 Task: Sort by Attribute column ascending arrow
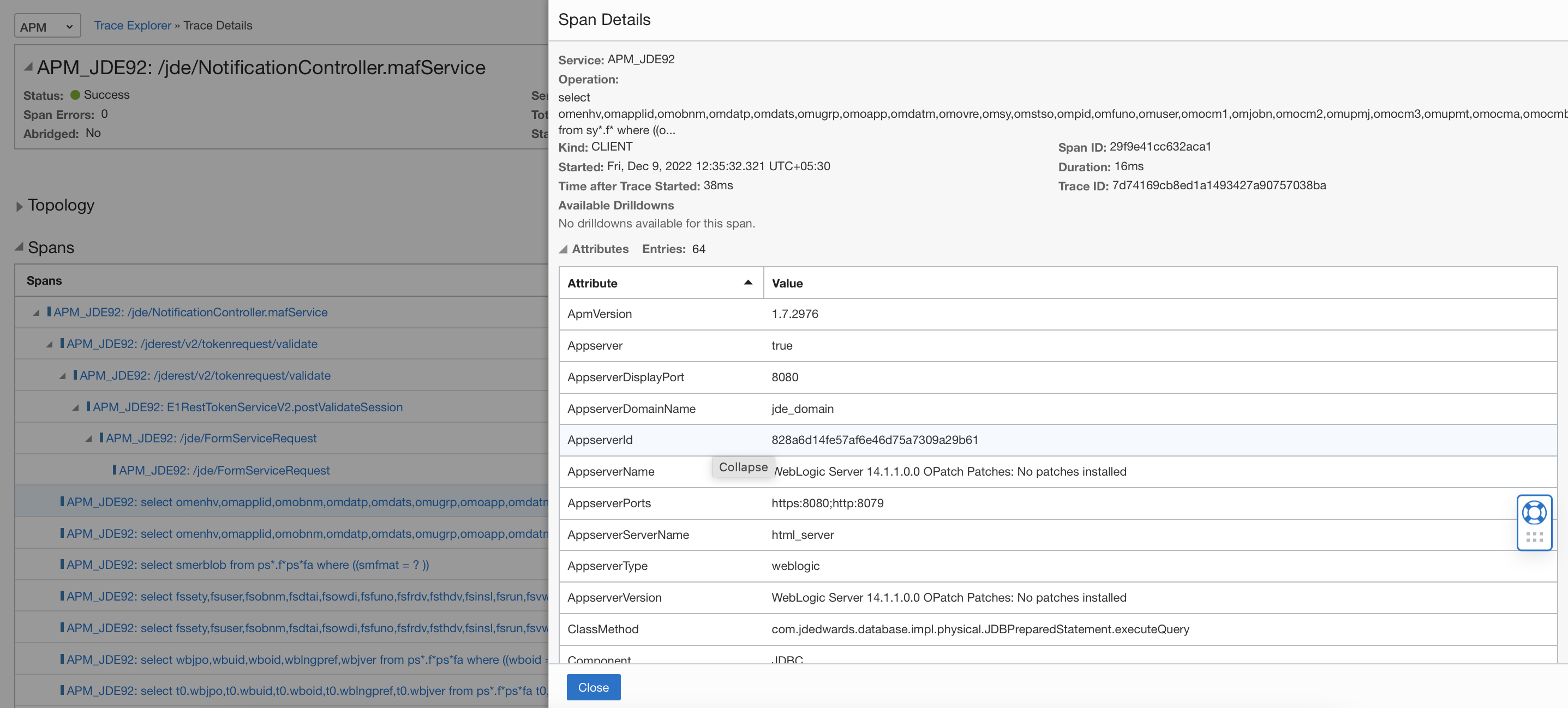coord(747,283)
